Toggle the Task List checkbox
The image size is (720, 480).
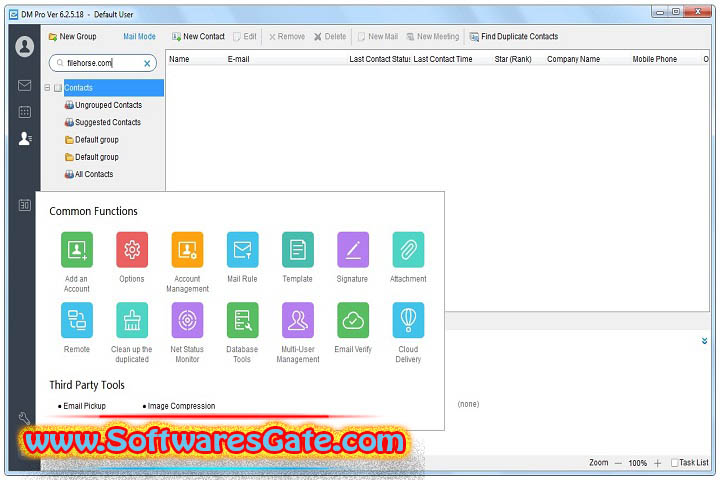[x=675, y=463]
